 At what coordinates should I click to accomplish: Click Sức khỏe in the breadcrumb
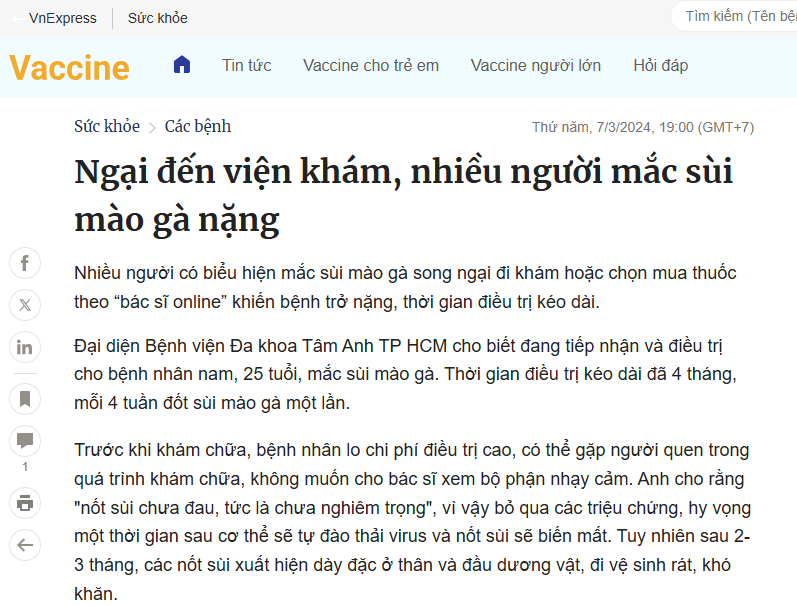[107, 126]
